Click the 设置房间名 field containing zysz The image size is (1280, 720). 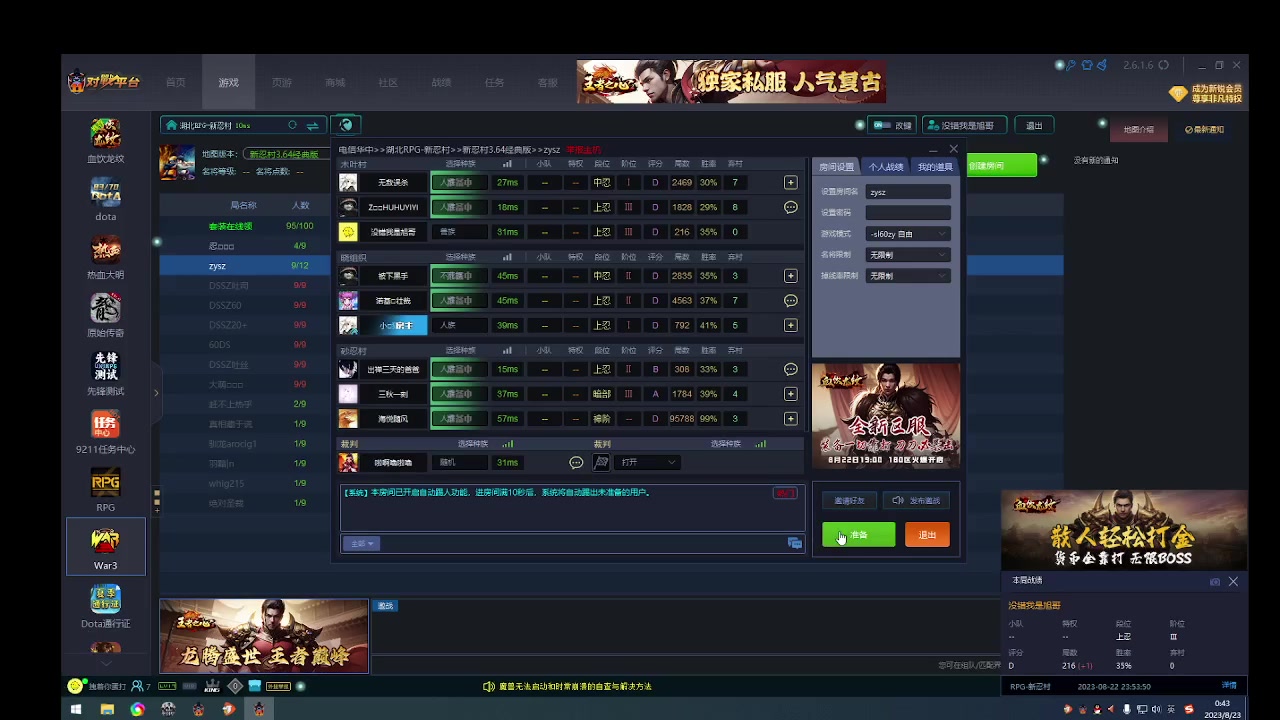point(908,192)
